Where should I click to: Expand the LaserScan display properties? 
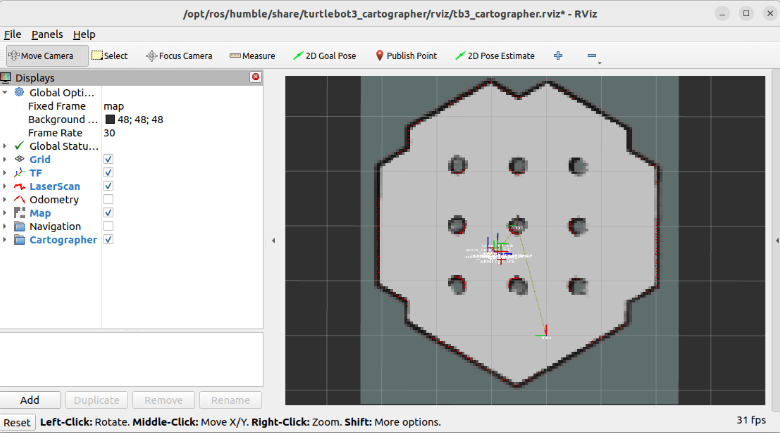(5, 186)
